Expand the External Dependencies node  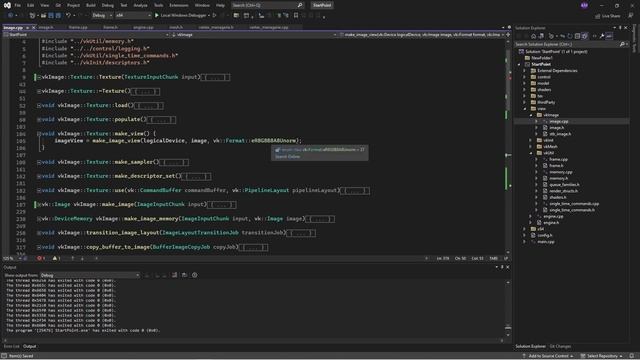tap(525, 71)
